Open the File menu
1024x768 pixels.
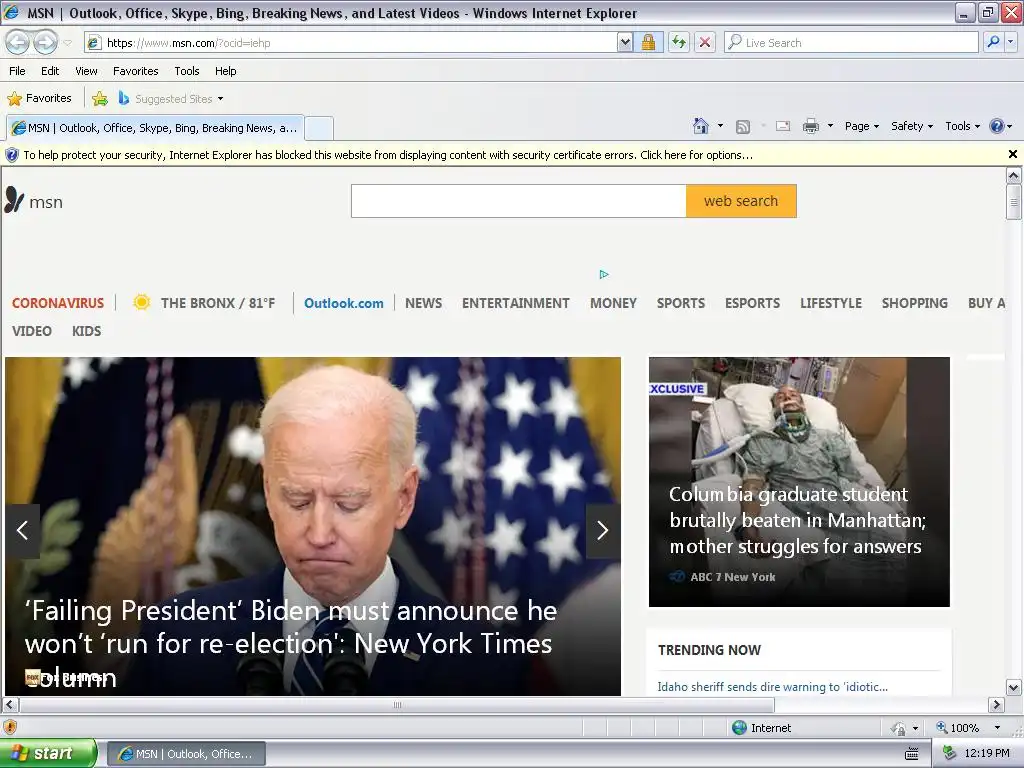tap(17, 71)
